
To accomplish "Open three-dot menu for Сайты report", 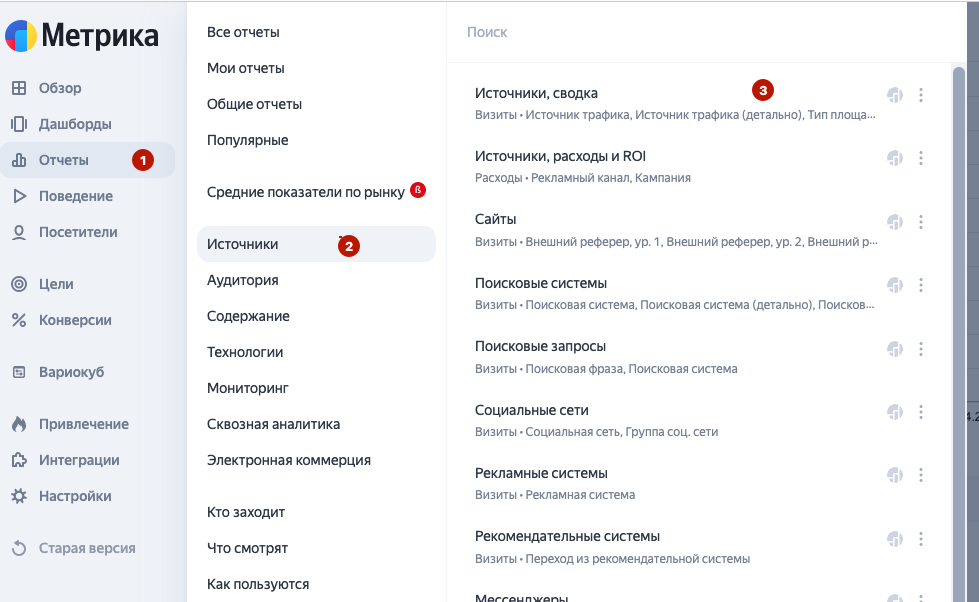I will pos(921,222).
